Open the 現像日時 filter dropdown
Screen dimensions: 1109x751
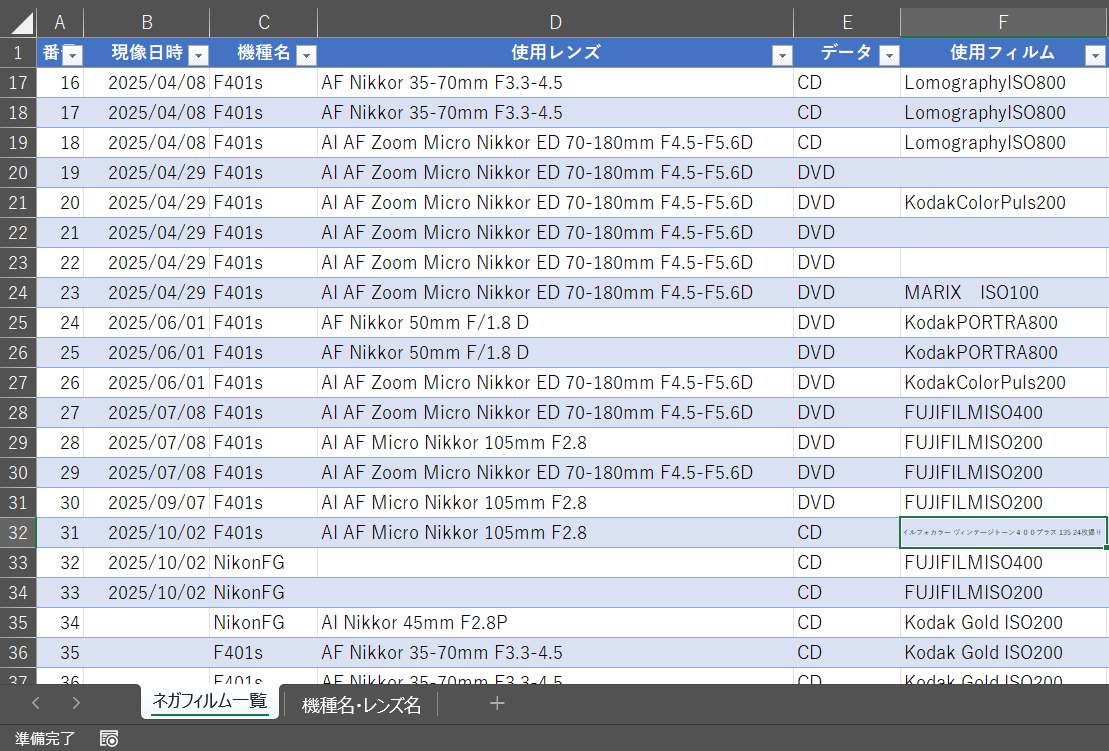(x=198, y=55)
